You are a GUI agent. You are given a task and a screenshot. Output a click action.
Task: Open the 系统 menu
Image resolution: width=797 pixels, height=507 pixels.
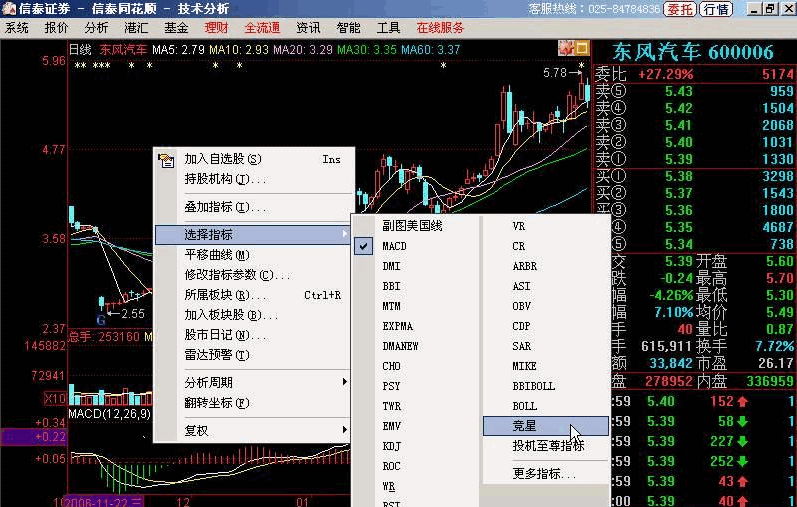(17, 28)
